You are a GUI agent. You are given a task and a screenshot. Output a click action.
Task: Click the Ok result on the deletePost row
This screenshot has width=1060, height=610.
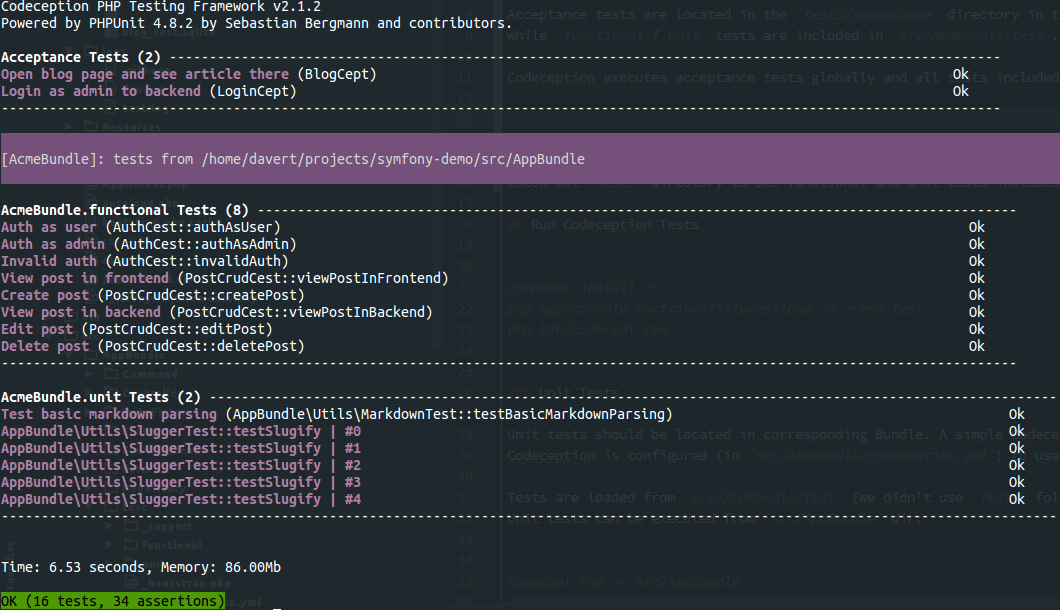pyautogui.click(x=977, y=346)
